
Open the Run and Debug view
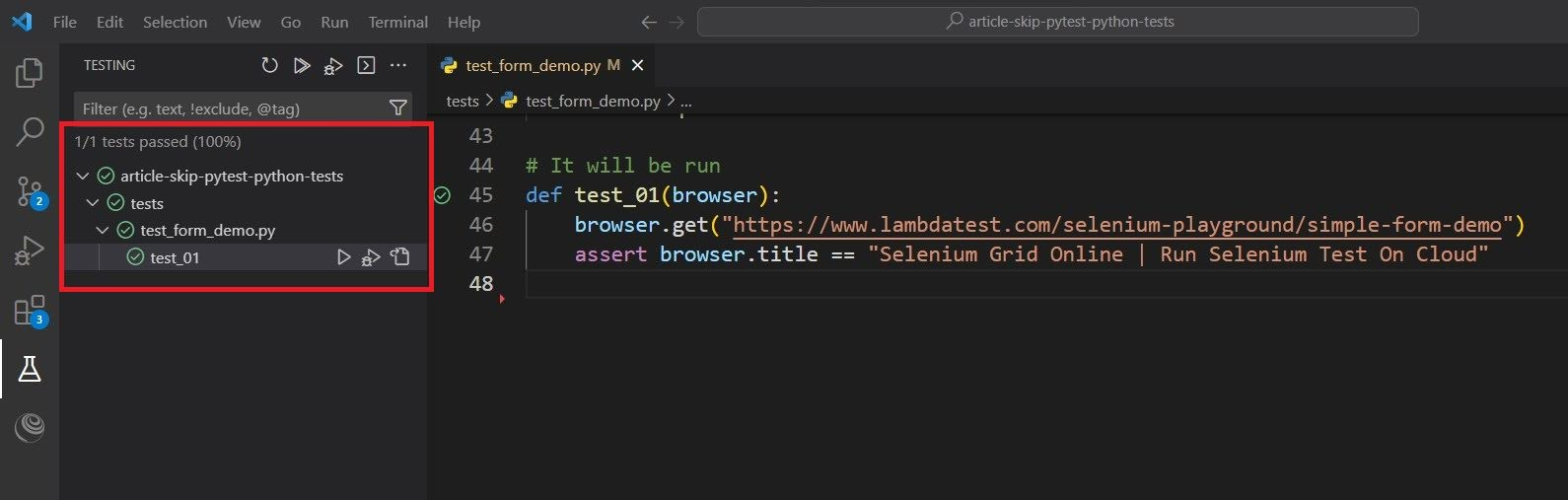tap(30, 250)
